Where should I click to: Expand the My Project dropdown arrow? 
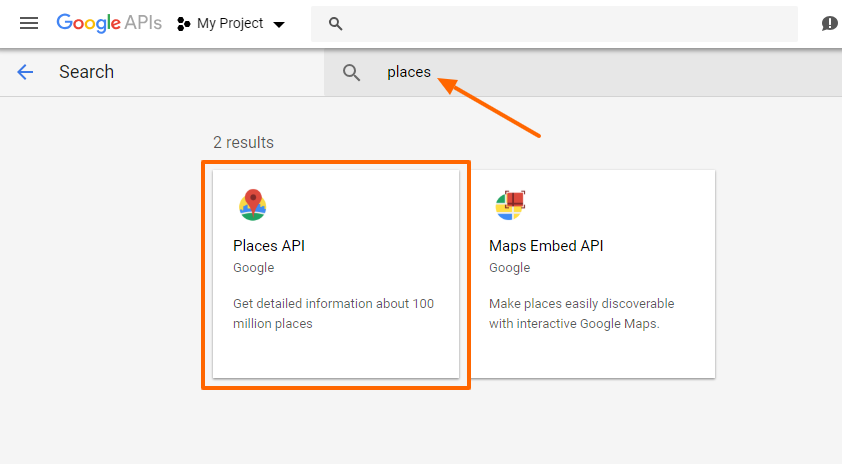(x=279, y=24)
